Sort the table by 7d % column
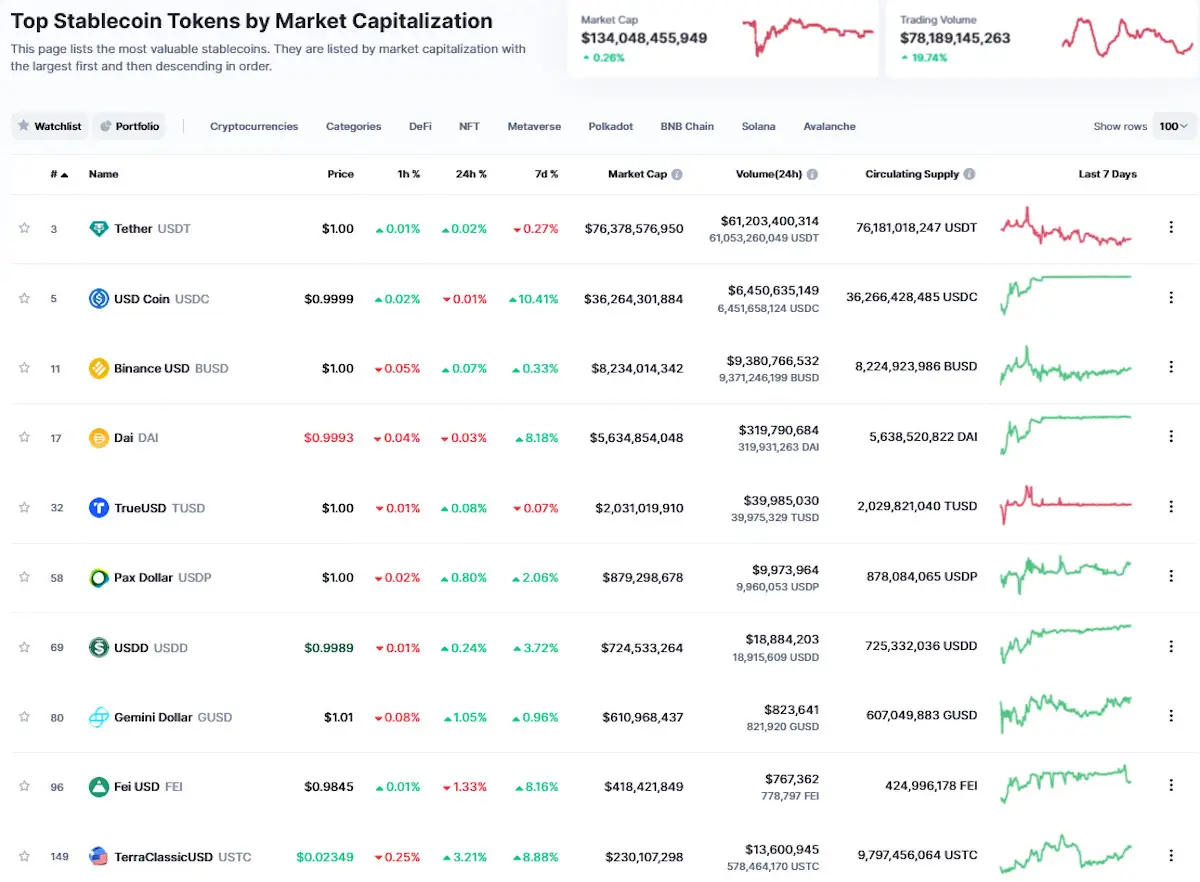Viewport: 1200px width, 882px height. pyautogui.click(x=545, y=174)
